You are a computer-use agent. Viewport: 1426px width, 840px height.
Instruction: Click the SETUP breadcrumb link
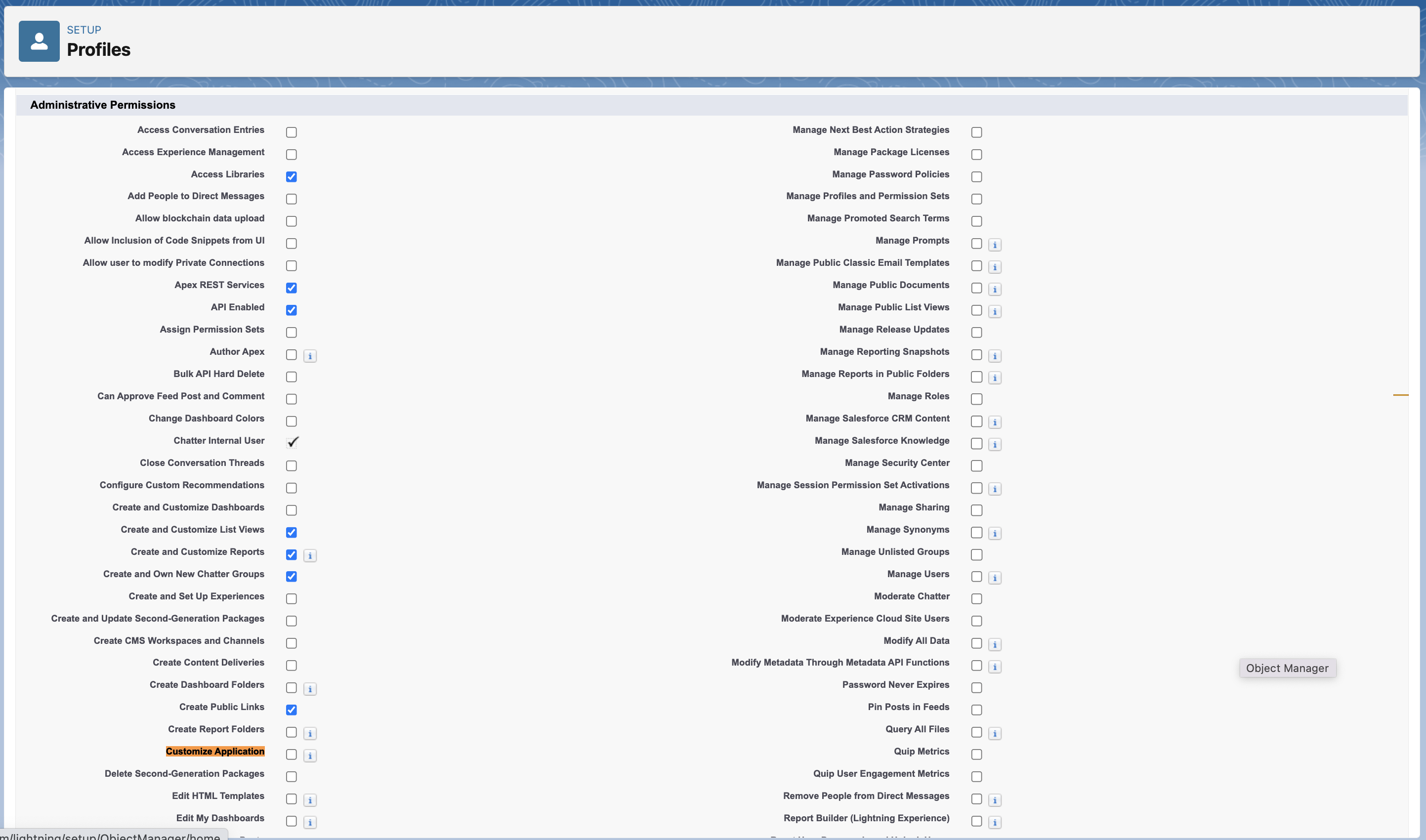point(84,30)
